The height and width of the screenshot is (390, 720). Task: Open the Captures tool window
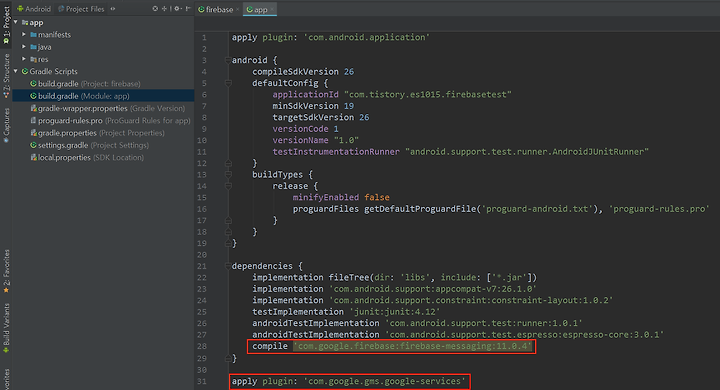pos(6,125)
